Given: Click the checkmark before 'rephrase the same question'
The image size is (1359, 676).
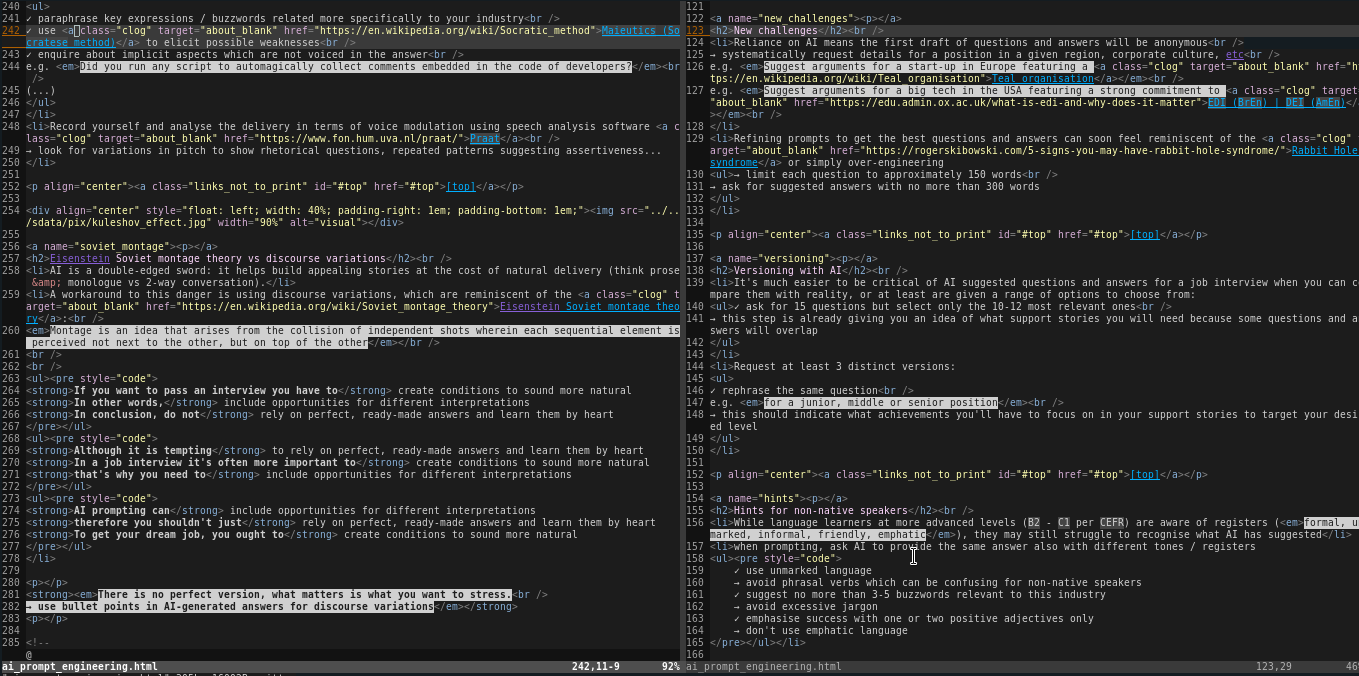Looking at the screenshot, I should (x=713, y=390).
